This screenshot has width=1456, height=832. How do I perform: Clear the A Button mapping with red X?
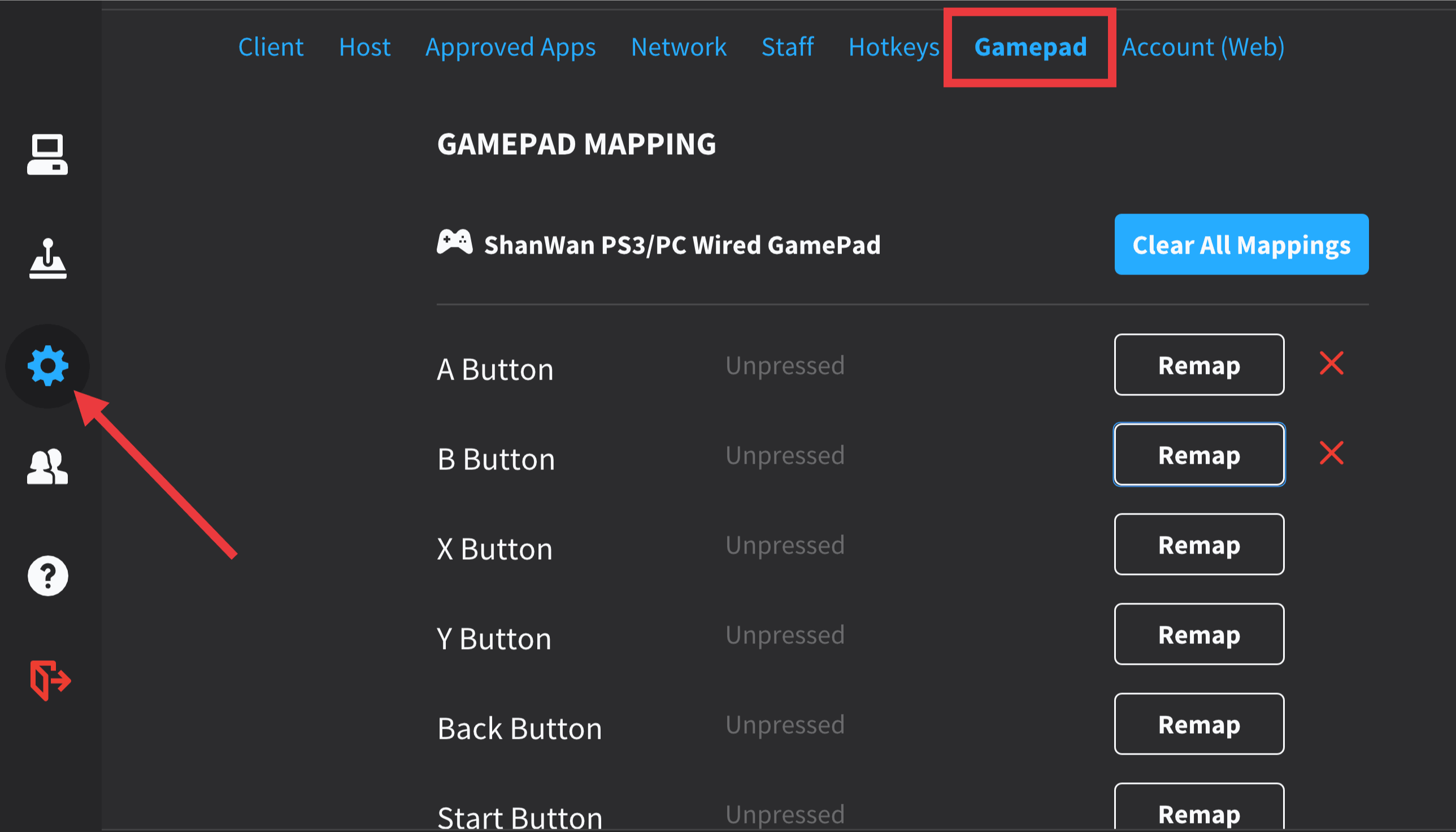click(1332, 364)
